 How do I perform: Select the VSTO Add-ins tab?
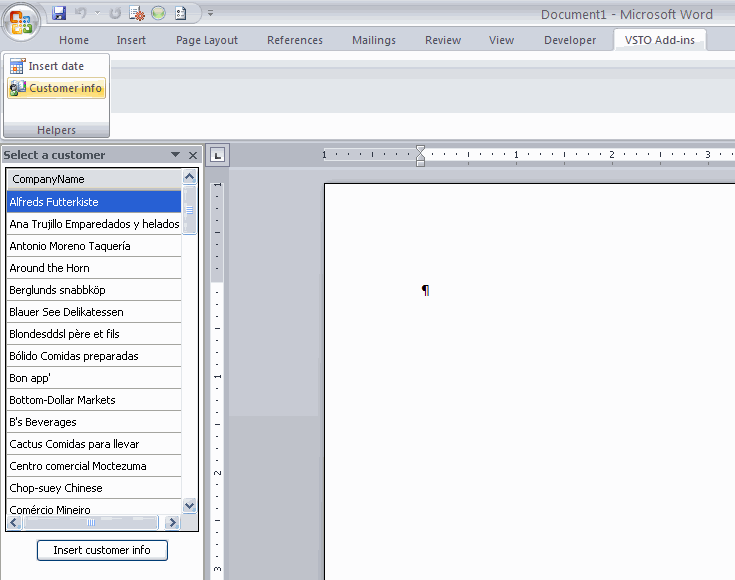(660, 40)
